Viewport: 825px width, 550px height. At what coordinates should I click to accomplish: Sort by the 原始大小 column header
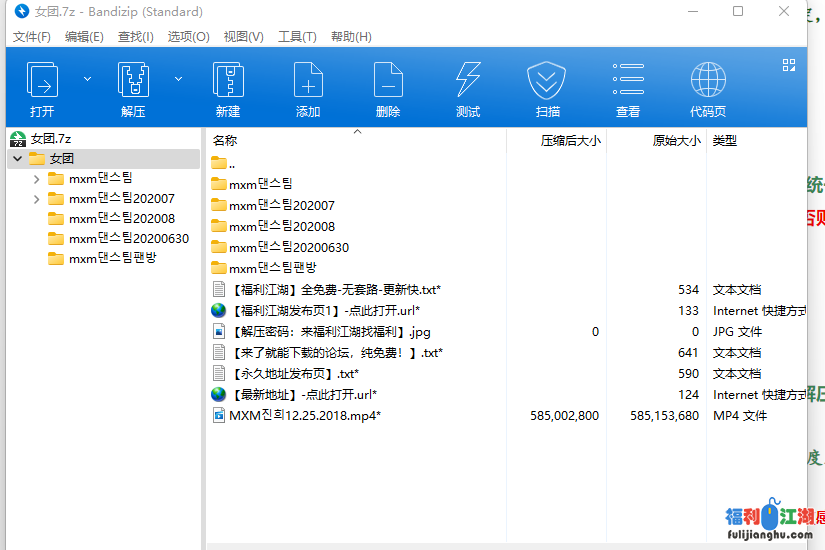click(676, 141)
